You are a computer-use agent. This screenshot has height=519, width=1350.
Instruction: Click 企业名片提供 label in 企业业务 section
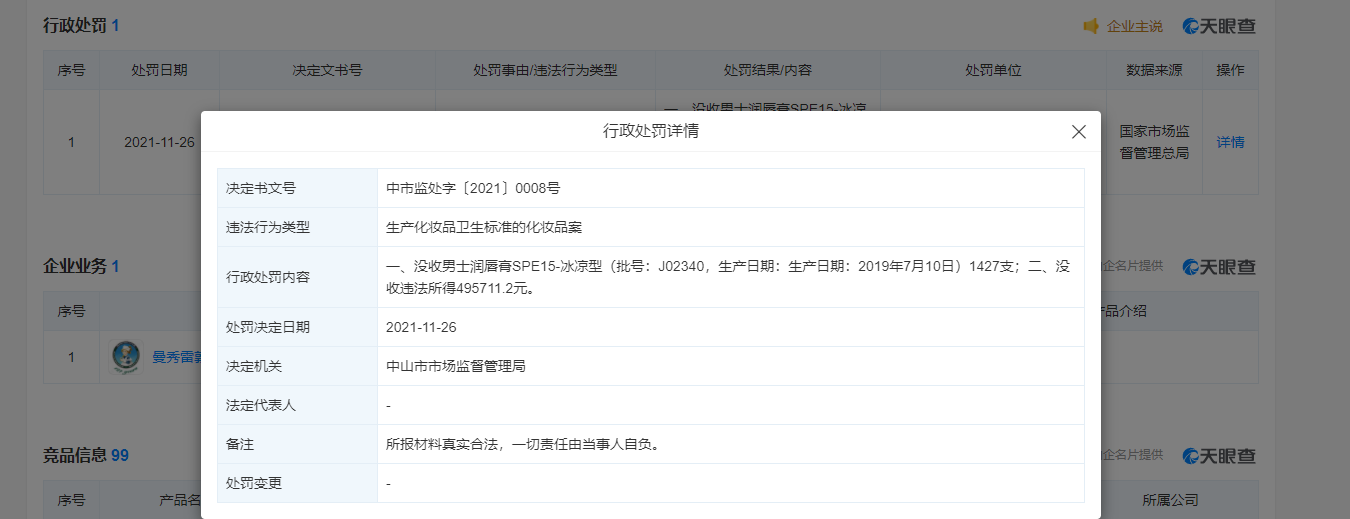(x=1131, y=266)
